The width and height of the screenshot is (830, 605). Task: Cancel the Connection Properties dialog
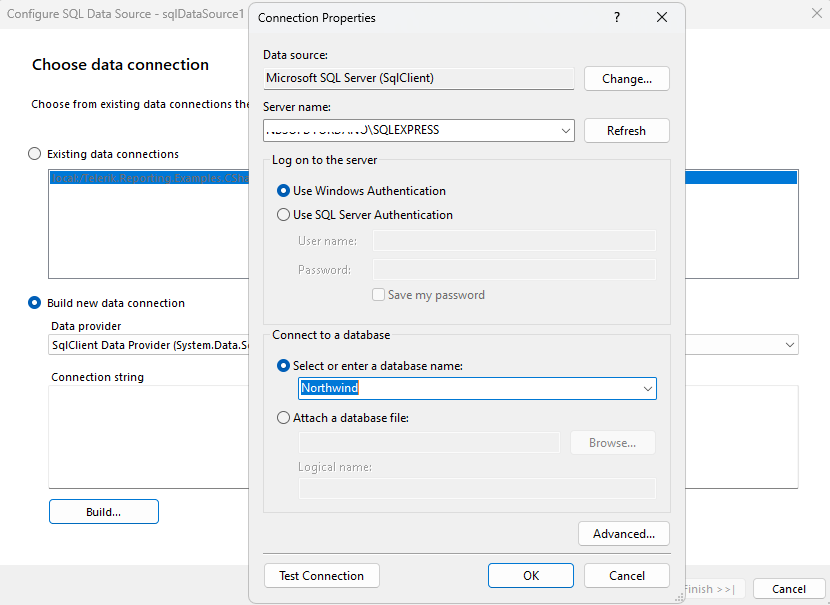pos(627,576)
